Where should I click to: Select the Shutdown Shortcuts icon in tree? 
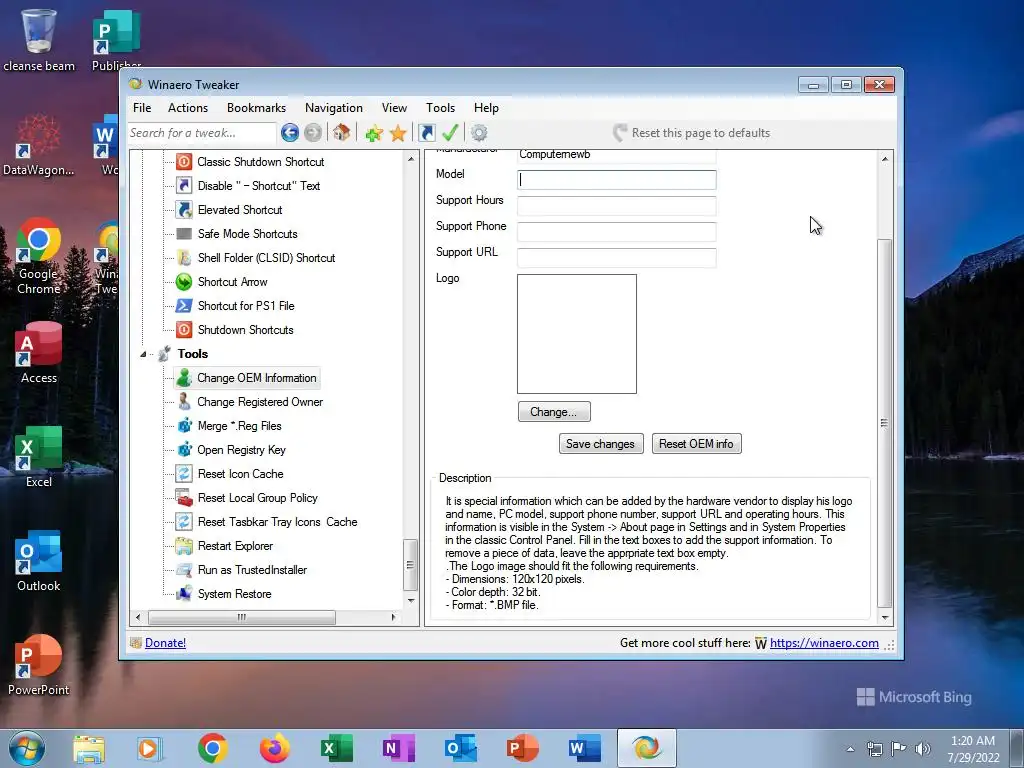pos(184,330)
